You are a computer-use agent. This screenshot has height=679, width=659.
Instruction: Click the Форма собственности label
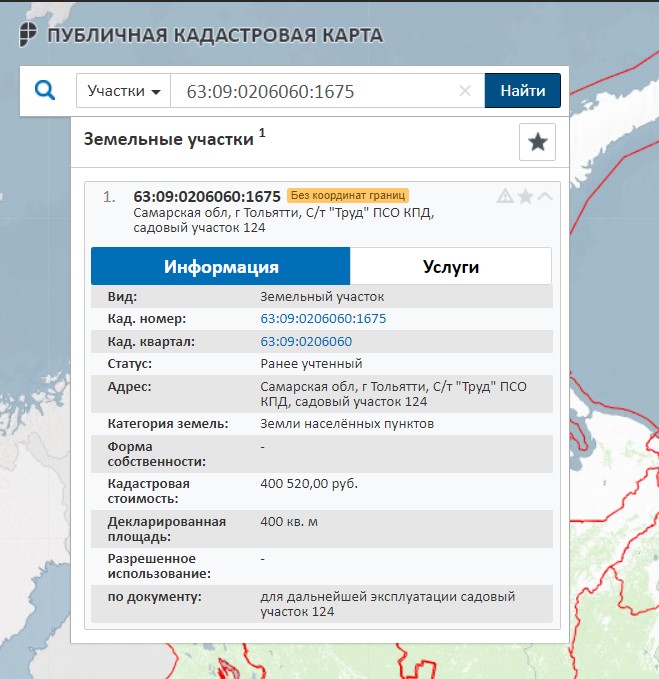(x=157, y=454)
